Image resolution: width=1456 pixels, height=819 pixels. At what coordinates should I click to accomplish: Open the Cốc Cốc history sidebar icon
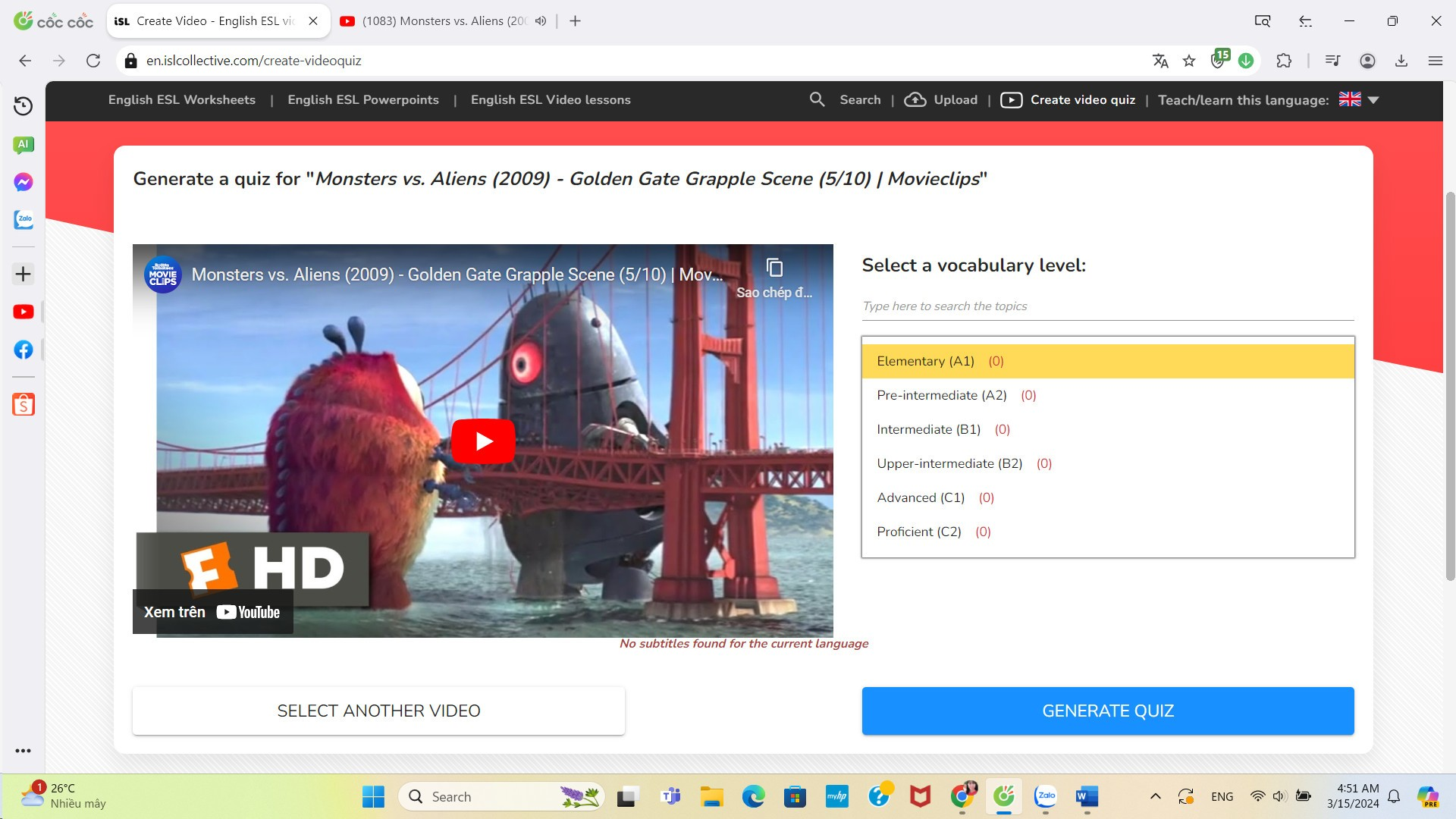[23, 106]
